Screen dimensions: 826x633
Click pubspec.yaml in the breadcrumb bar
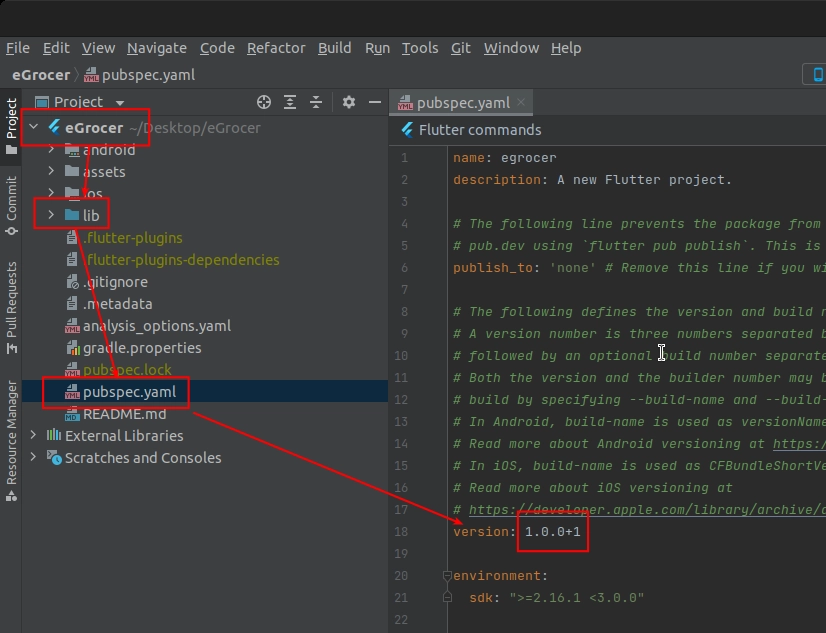point(140,75)
